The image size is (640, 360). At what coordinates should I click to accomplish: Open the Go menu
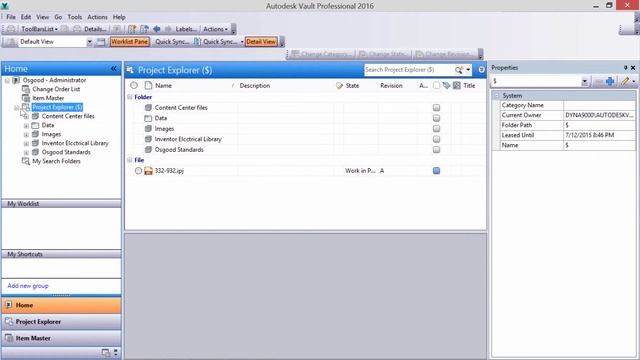coord(58,17)
